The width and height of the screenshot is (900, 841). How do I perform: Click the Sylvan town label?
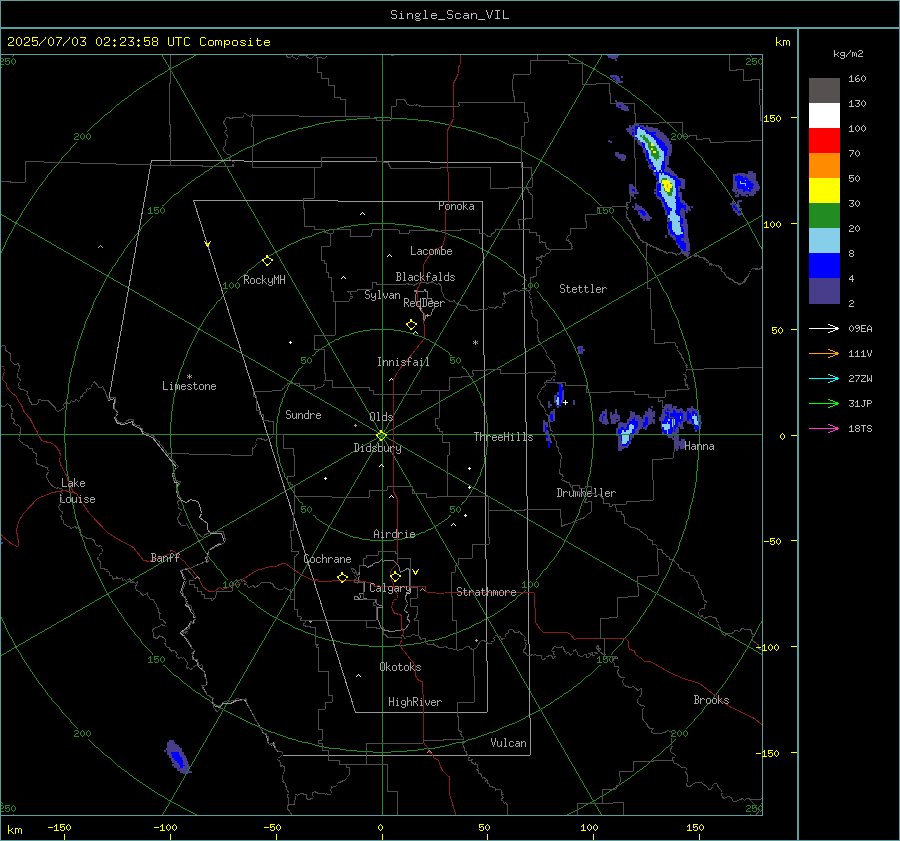click(382, 295)
